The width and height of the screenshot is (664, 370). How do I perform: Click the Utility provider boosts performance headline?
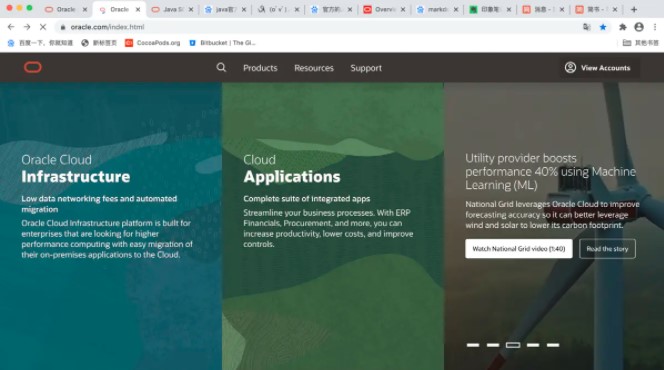(x=551, y=171)
